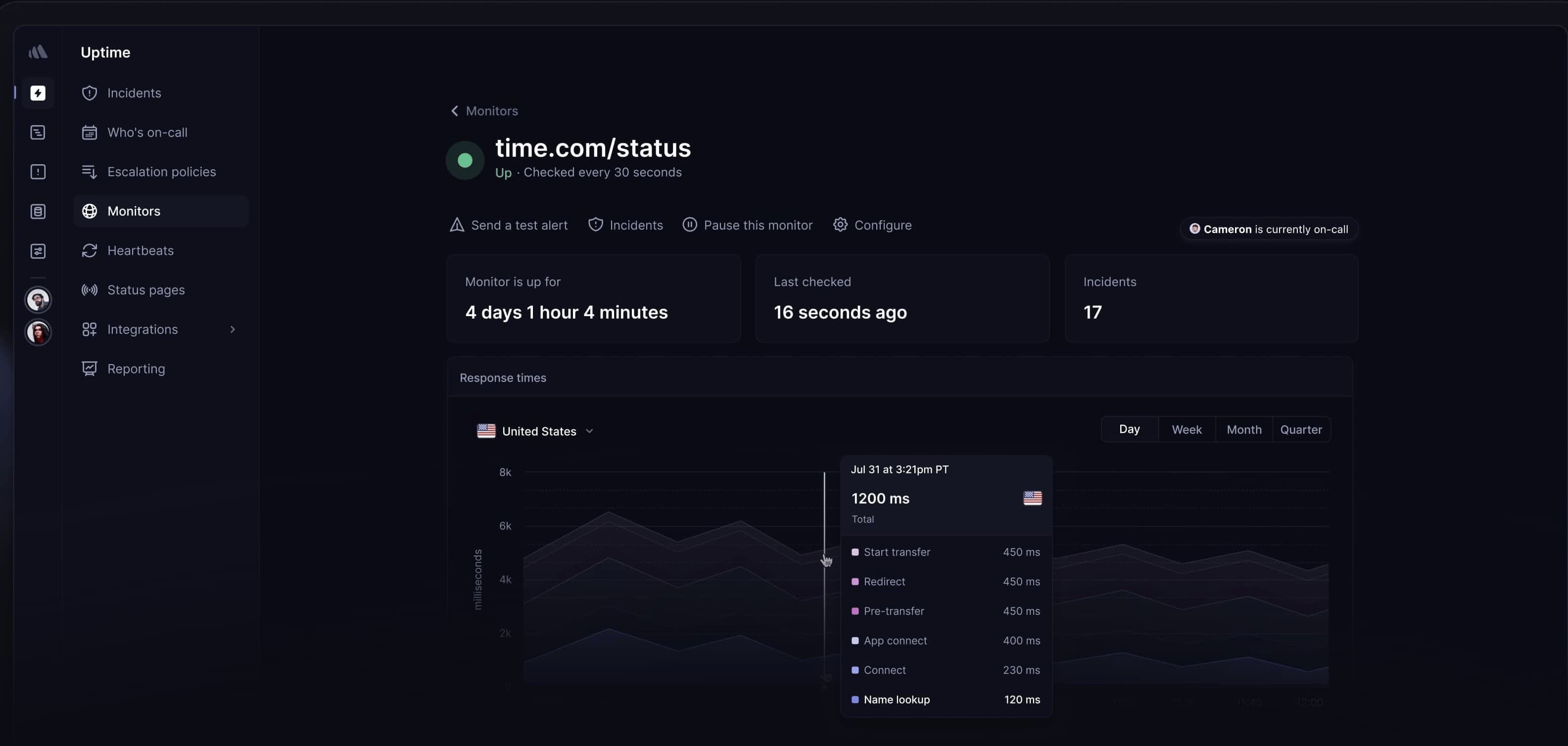The width and height of the screenshot is (1568, 746).
Task: Click the US flag beside United States
Action: click(486, 431)
